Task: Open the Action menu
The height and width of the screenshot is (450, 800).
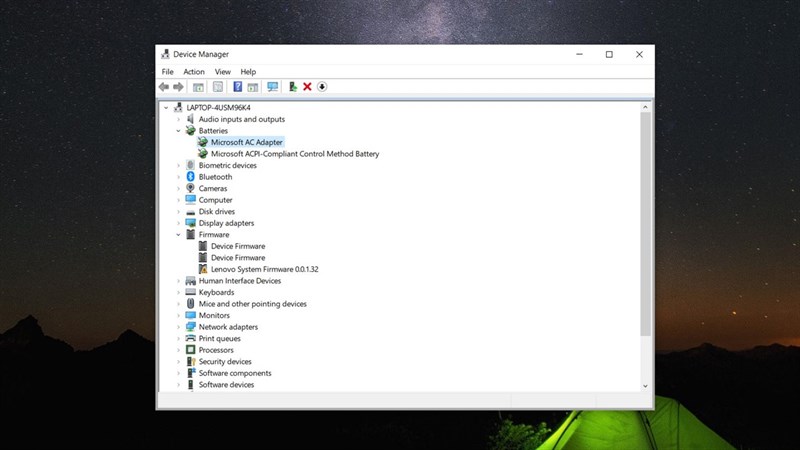Action: tap(194, 72)
